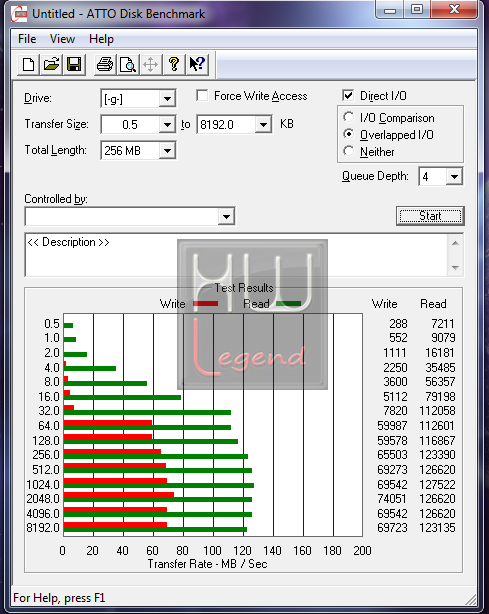Open the Queue Depth dropdown
The width and height of the screenshot is (489, 614).
point(454,177)
